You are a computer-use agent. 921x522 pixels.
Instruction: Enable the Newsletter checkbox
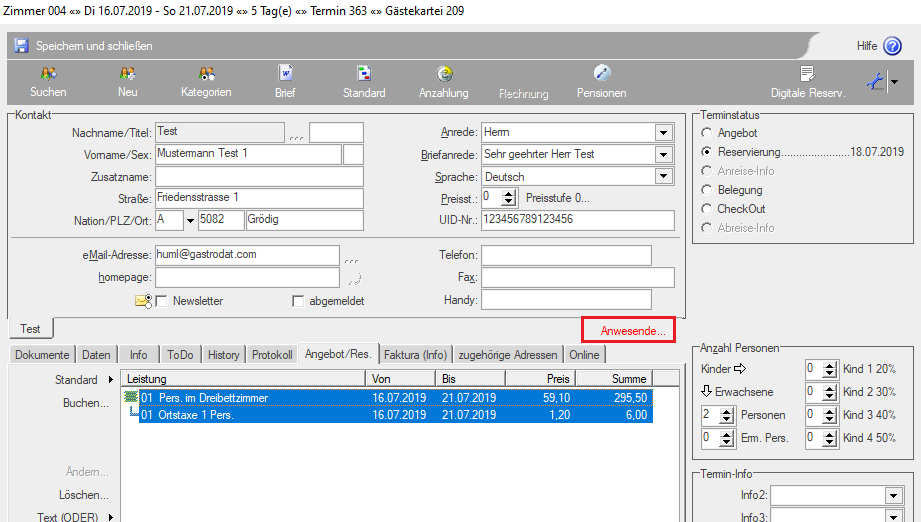tap(162, 301)
